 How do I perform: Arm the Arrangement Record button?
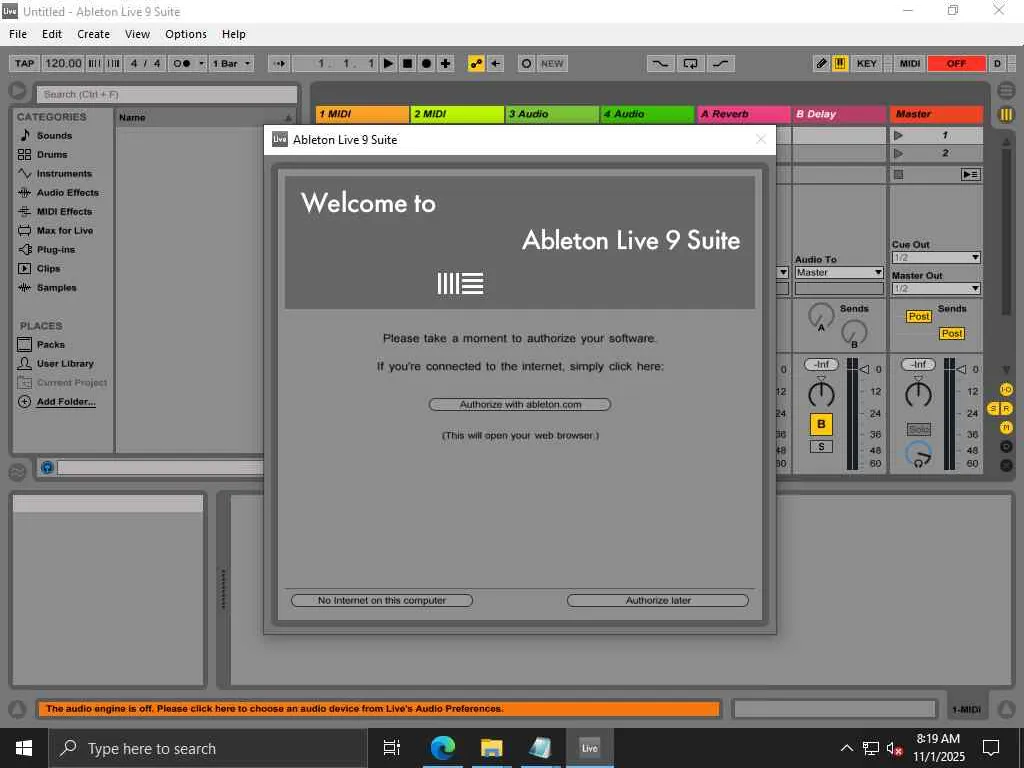[426, 63]
